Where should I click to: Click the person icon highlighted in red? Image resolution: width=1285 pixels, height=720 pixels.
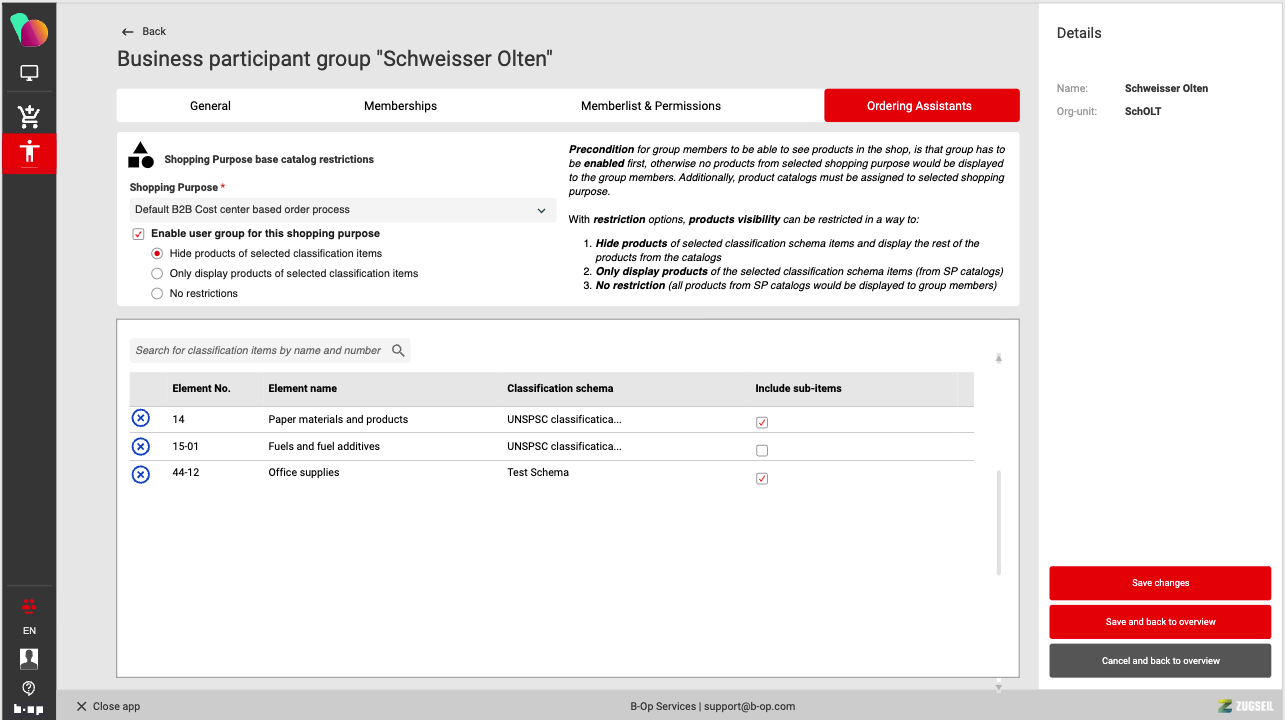(x=29, y=153)
